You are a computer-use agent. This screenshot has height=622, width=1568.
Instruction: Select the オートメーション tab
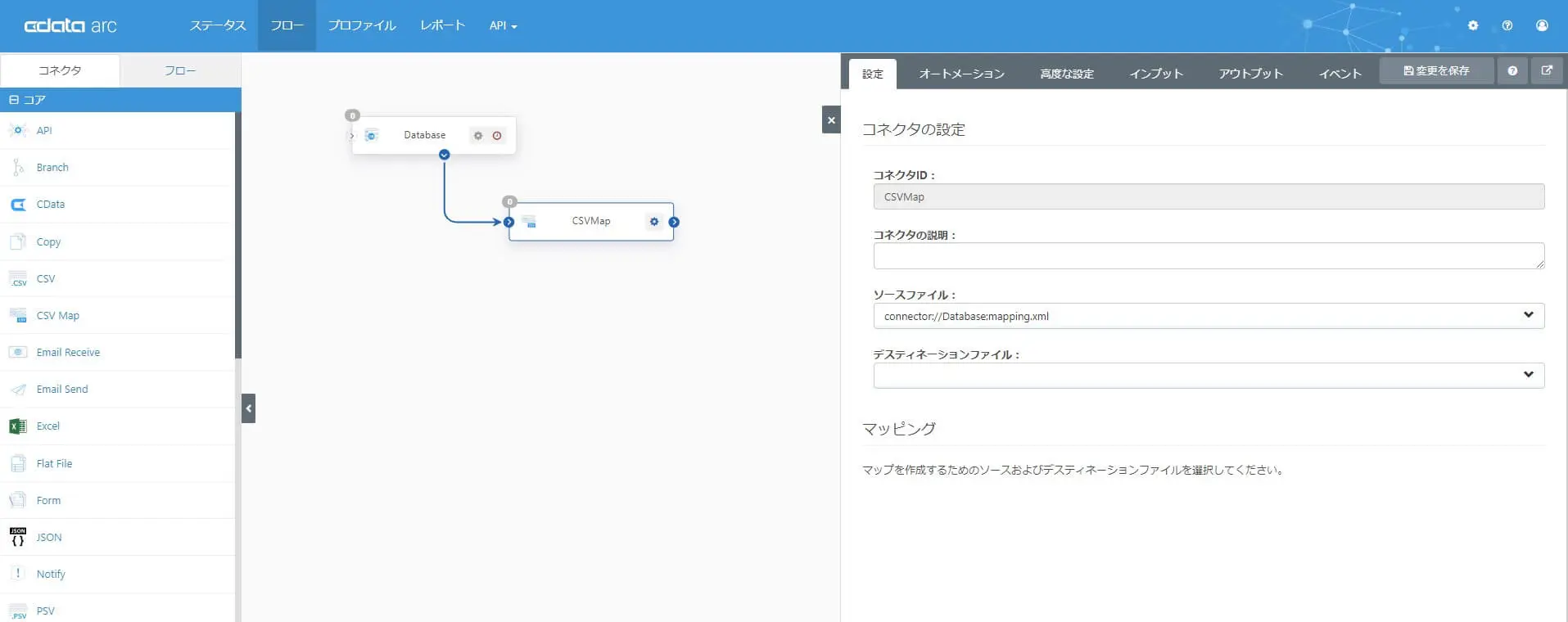coord(961,74)
